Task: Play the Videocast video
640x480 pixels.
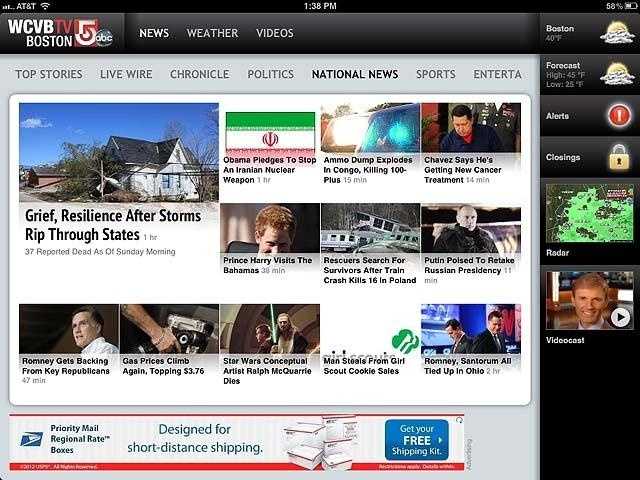Action: [620, 317]
